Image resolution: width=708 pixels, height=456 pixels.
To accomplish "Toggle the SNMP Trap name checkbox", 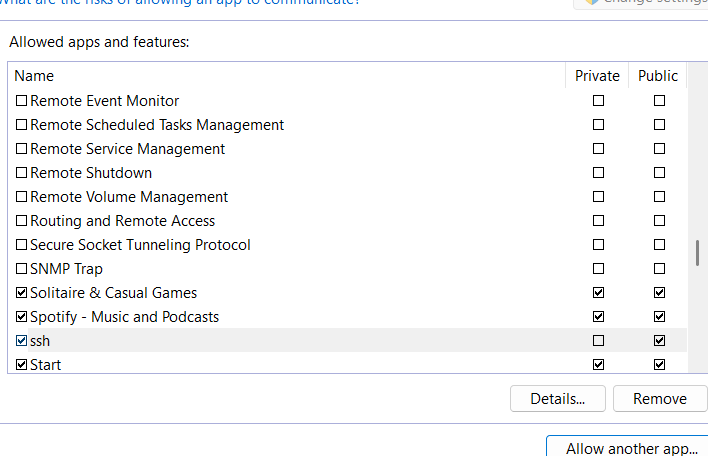I will point(22,269).
